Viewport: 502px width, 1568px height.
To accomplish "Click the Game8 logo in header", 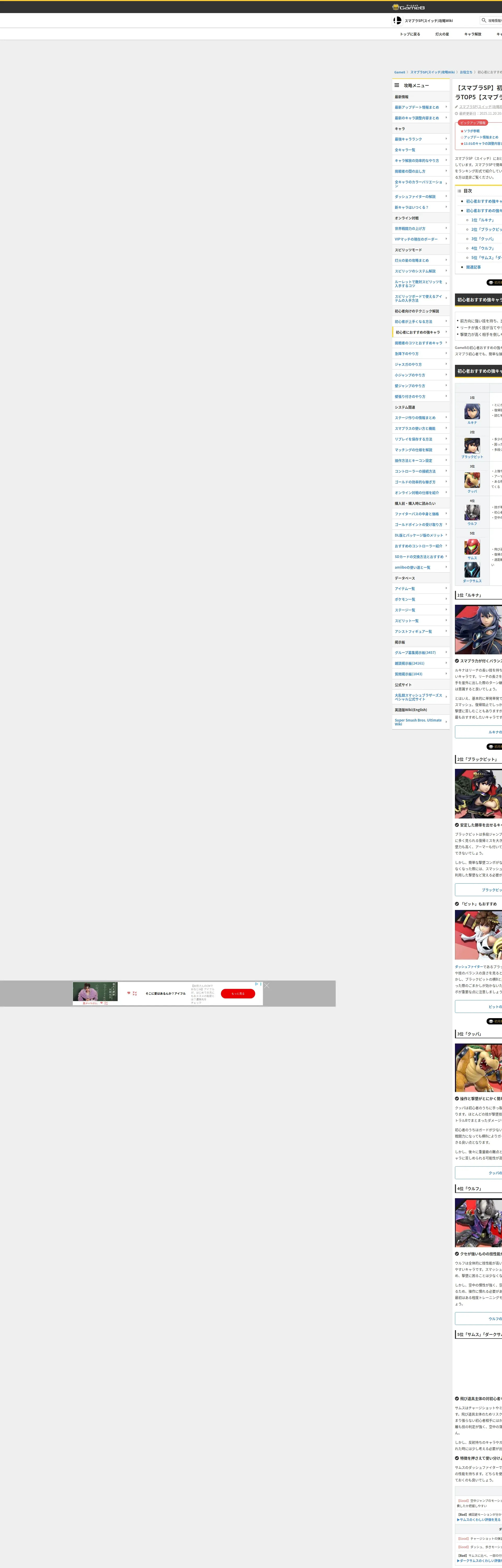I will pyautogui.click(x=408, y=7).
